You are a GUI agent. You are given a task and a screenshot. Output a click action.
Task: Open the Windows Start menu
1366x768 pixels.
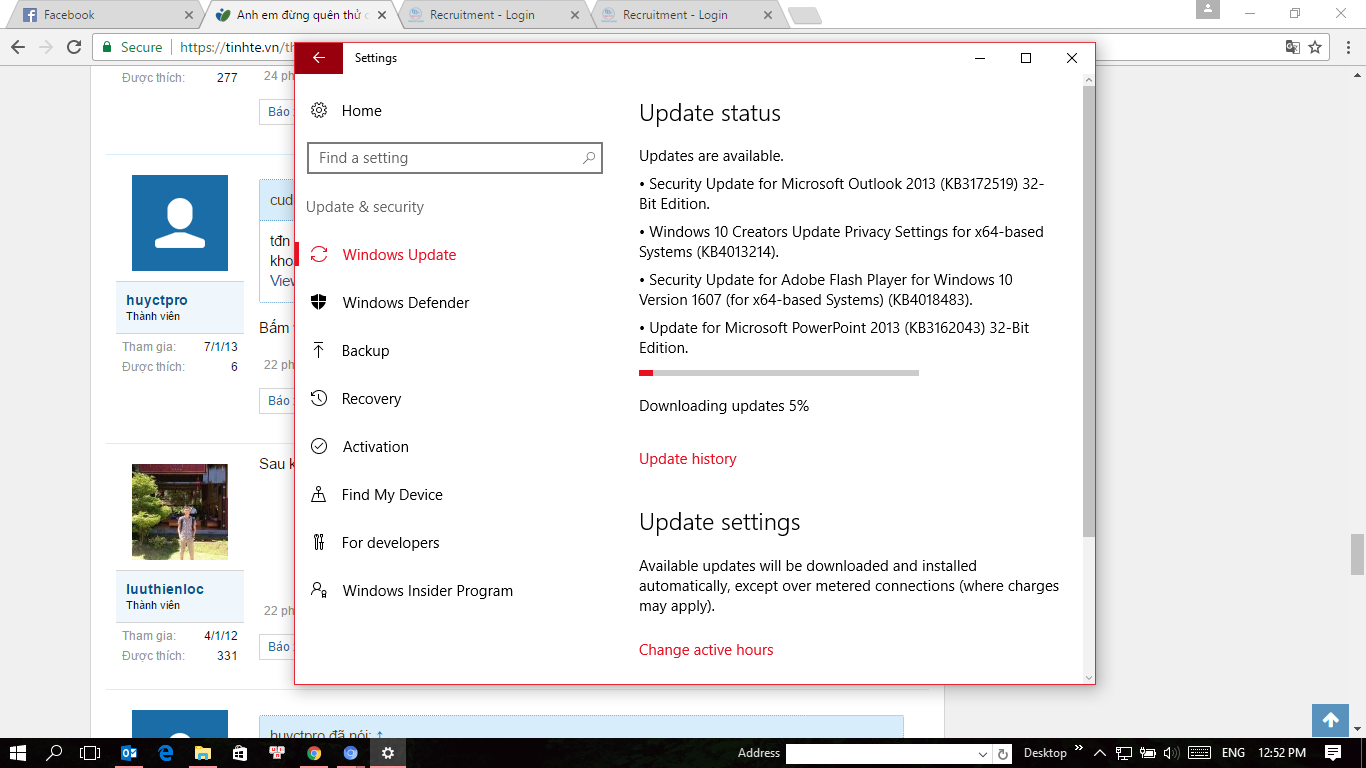pyautogui.click(x=18, y=753)
